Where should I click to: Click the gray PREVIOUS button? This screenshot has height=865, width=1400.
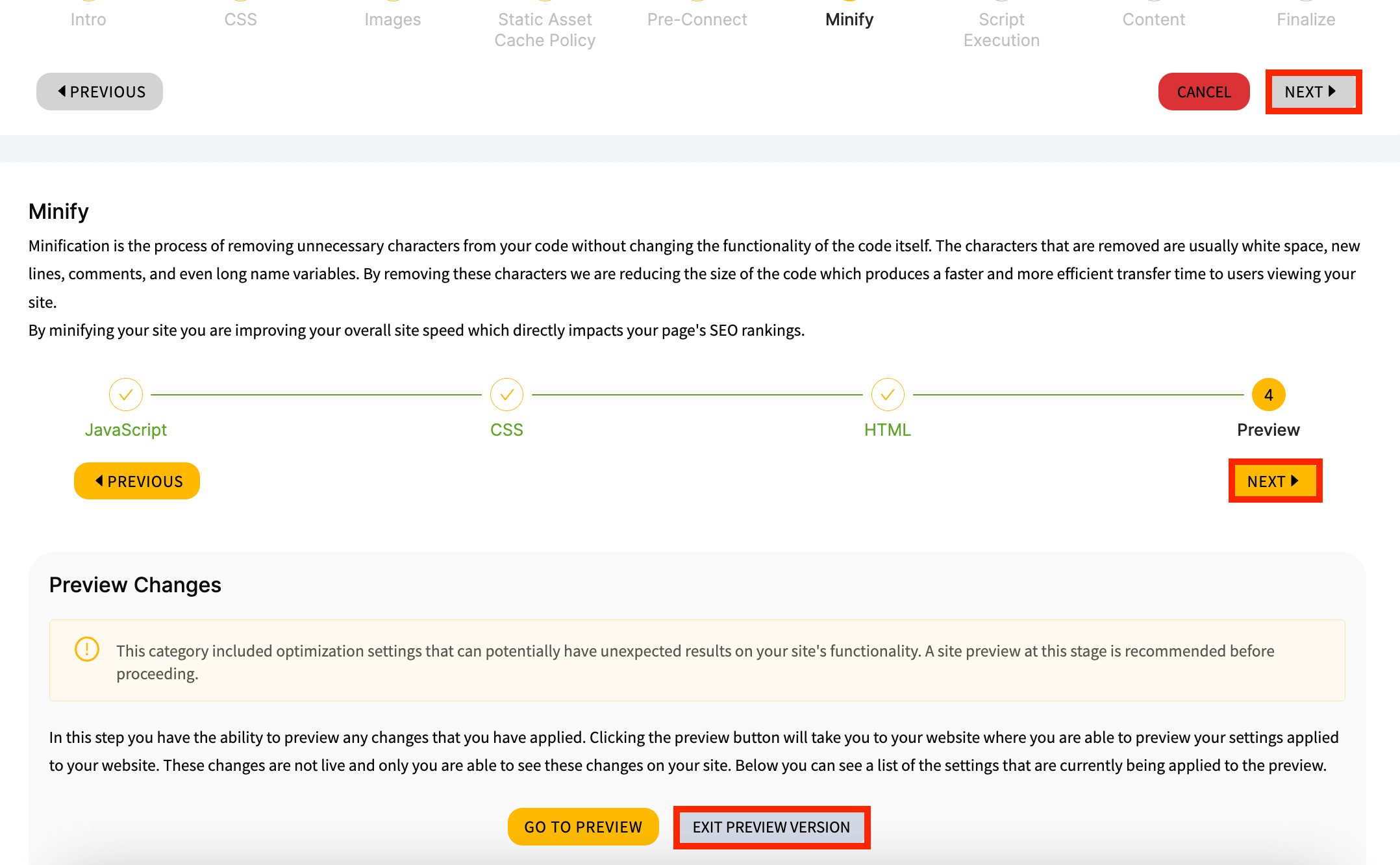pyautogui.click(x=99, y=92)
